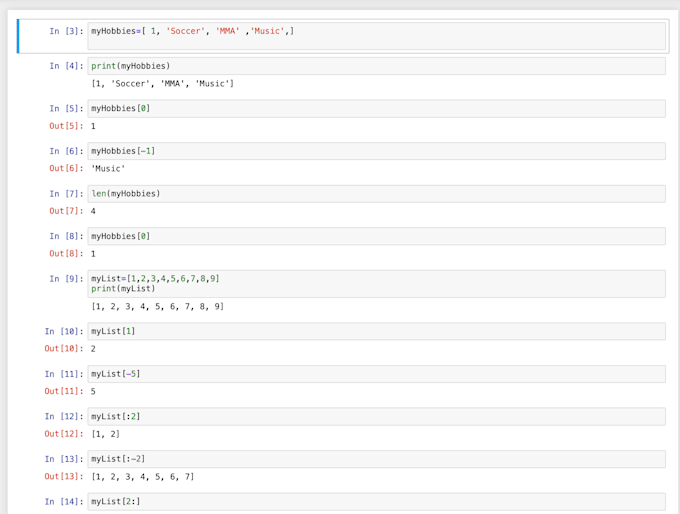Click the 'Music' output text
This screenshot has height=514, width=680.
[x=108, y=169]
